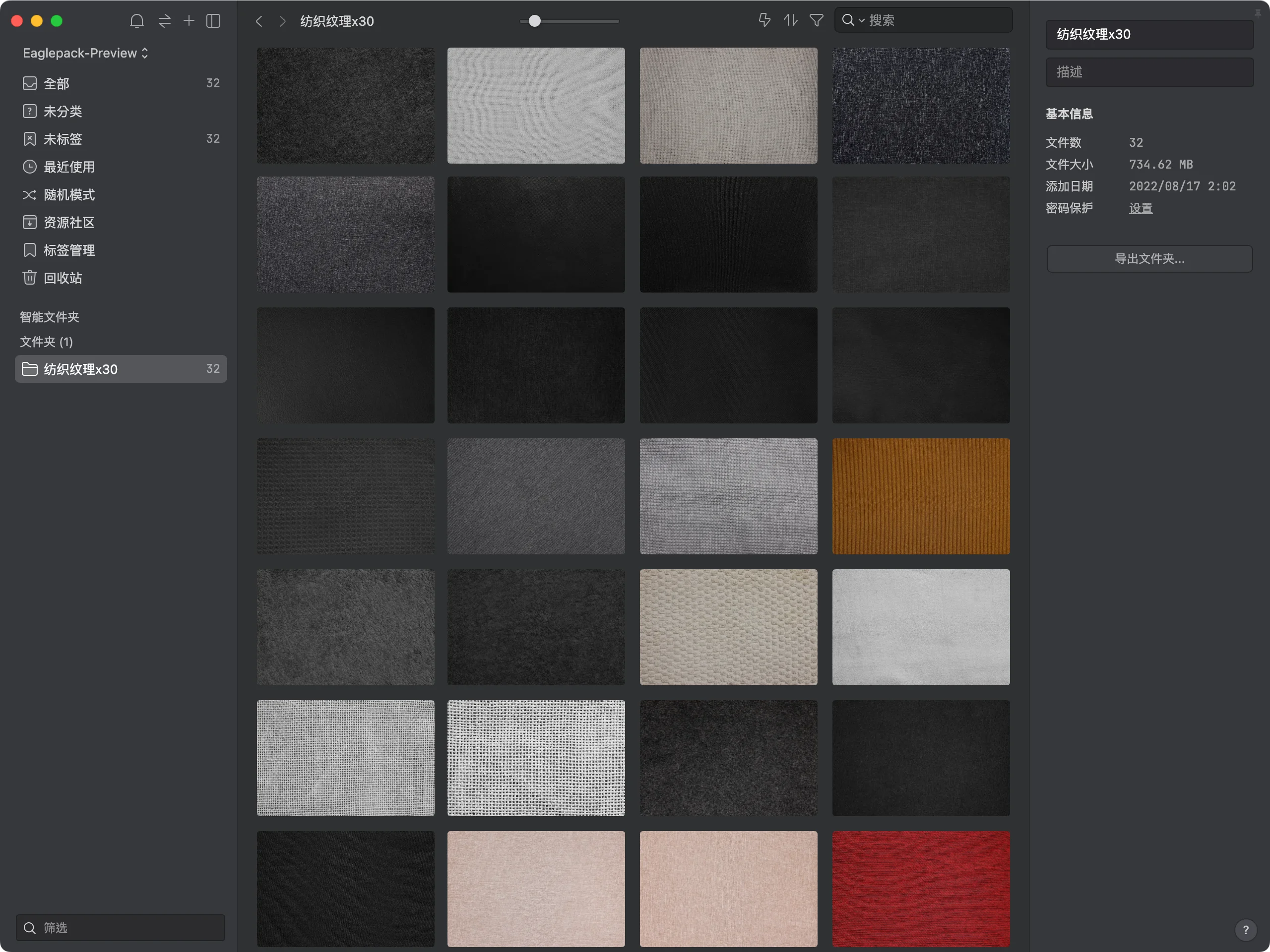Select the gray diagonal twill thumbnail

[x=536, y=496]
